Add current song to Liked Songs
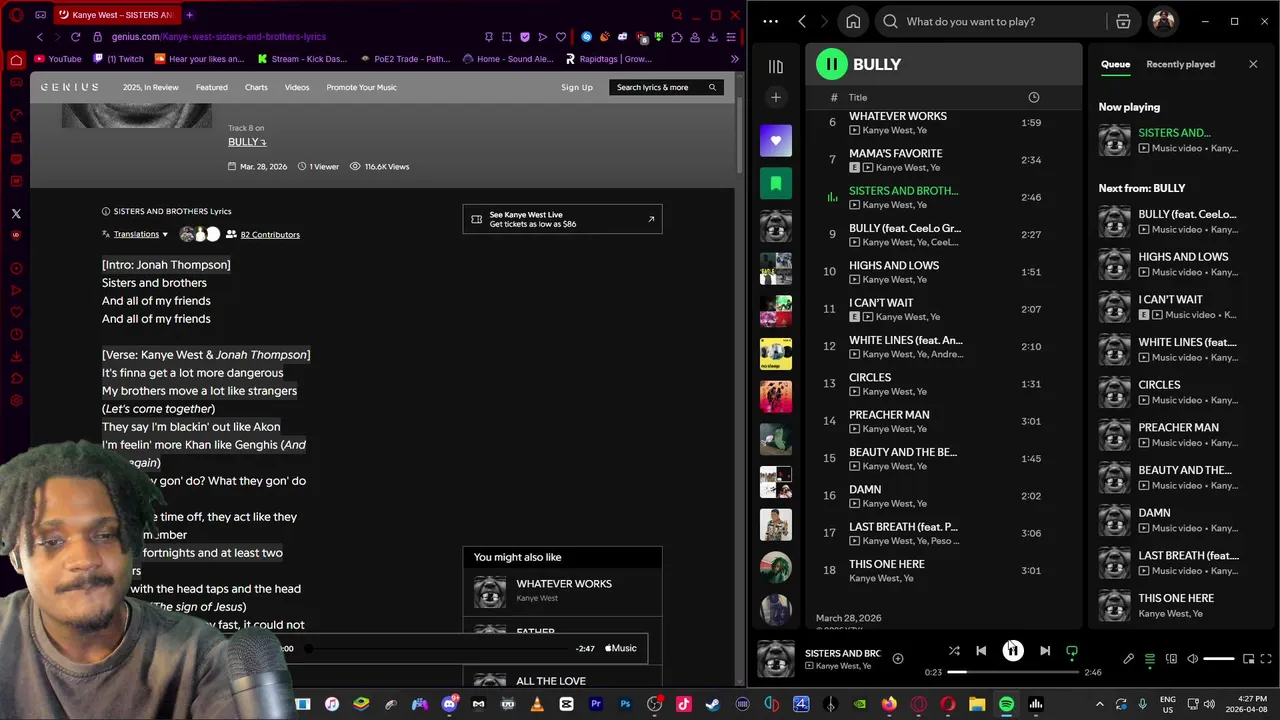The height and width of the screenshot is (720, 1280). [x=898, y=658]
